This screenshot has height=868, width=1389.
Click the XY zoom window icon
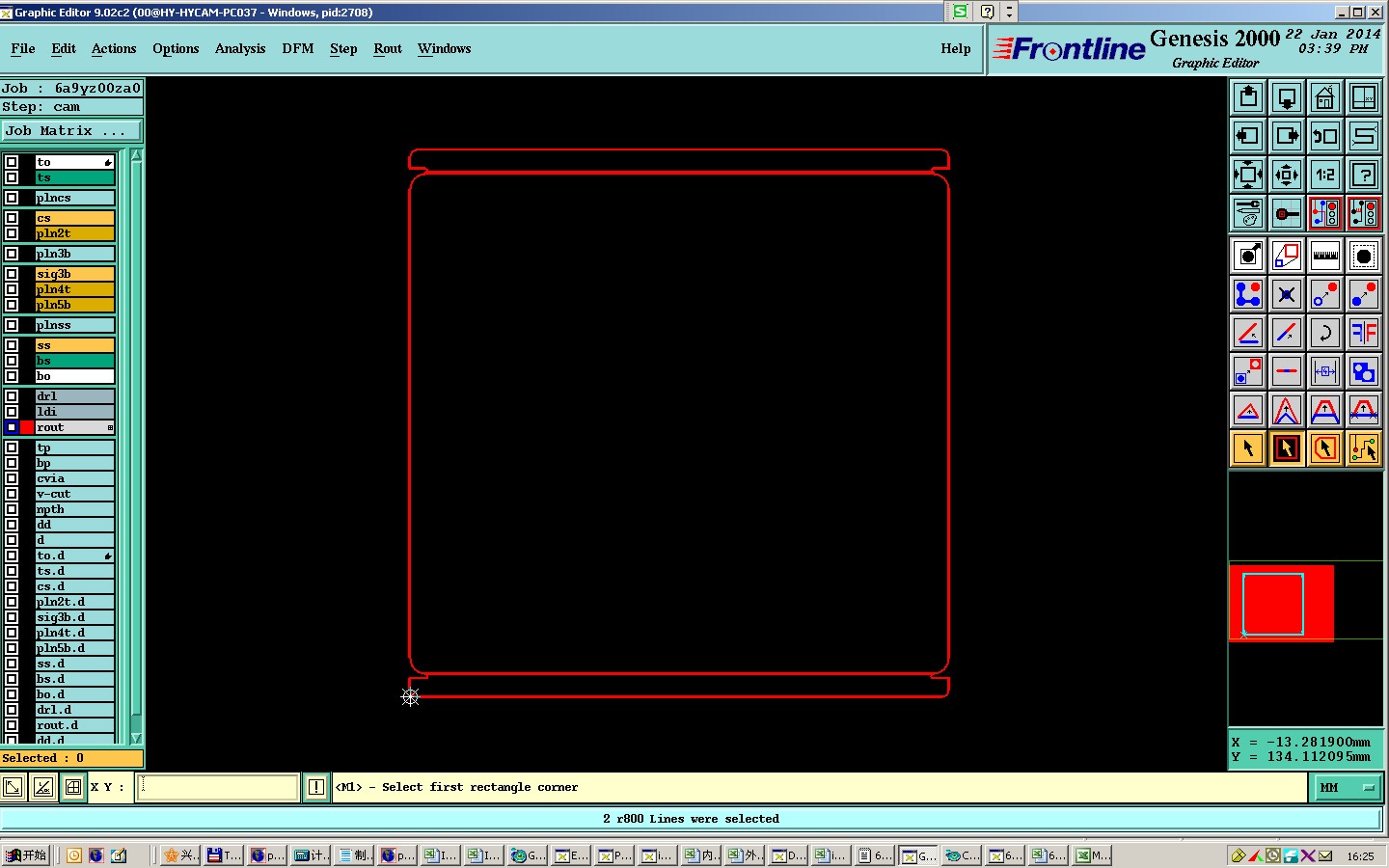1364,97
